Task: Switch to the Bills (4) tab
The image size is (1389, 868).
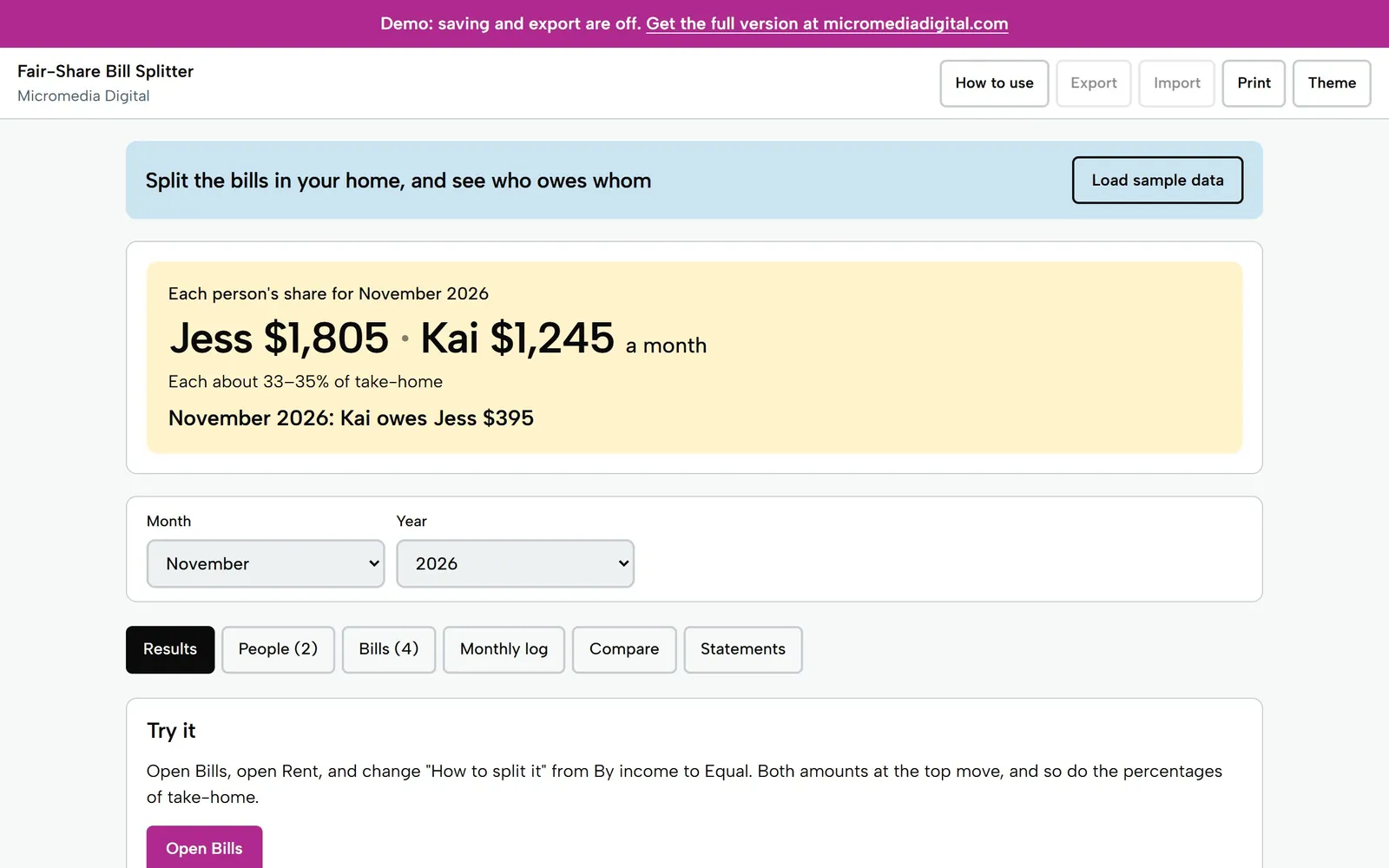Action: [389, 649]
